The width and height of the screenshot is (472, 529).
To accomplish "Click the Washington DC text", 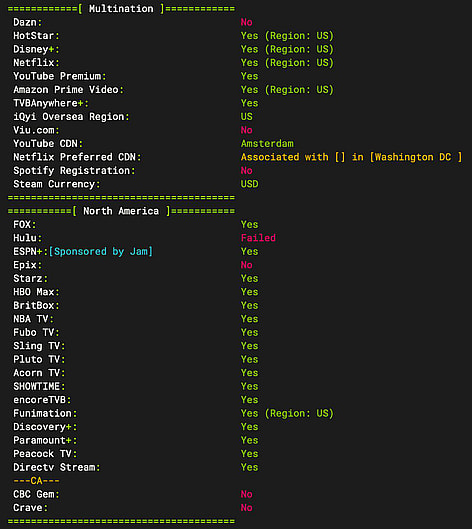I will point(413,157).
